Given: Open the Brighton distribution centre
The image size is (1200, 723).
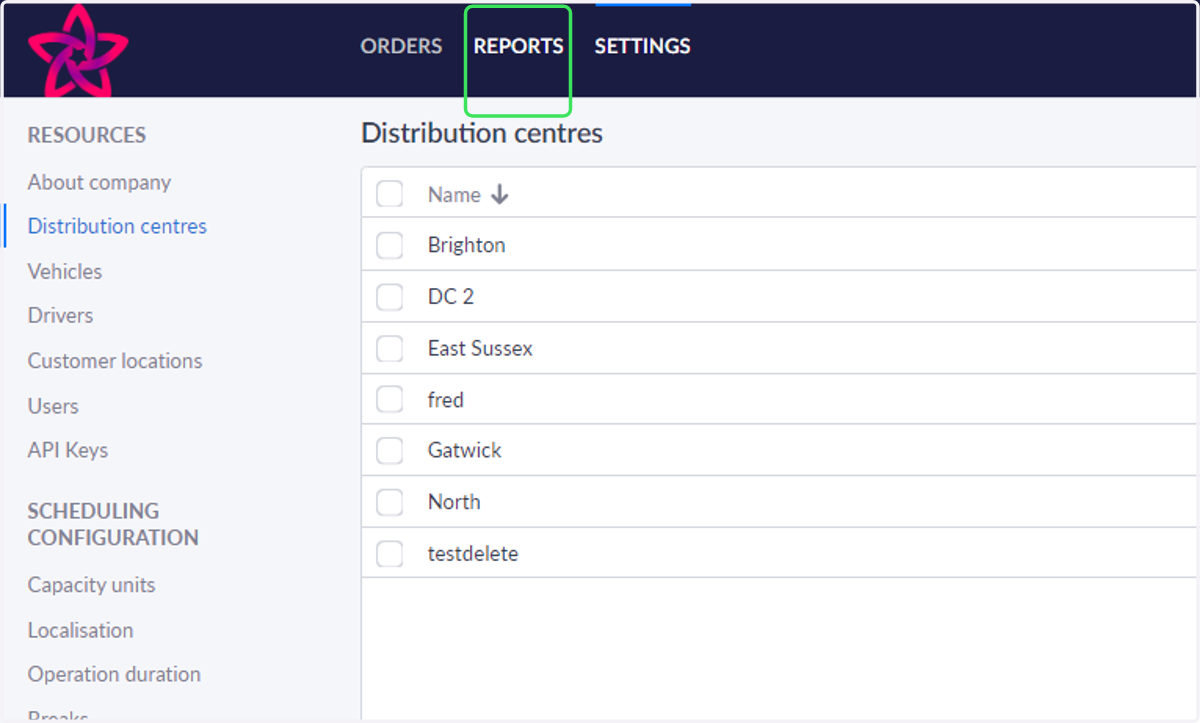Looking at the screenshot, I should (466, 245).
